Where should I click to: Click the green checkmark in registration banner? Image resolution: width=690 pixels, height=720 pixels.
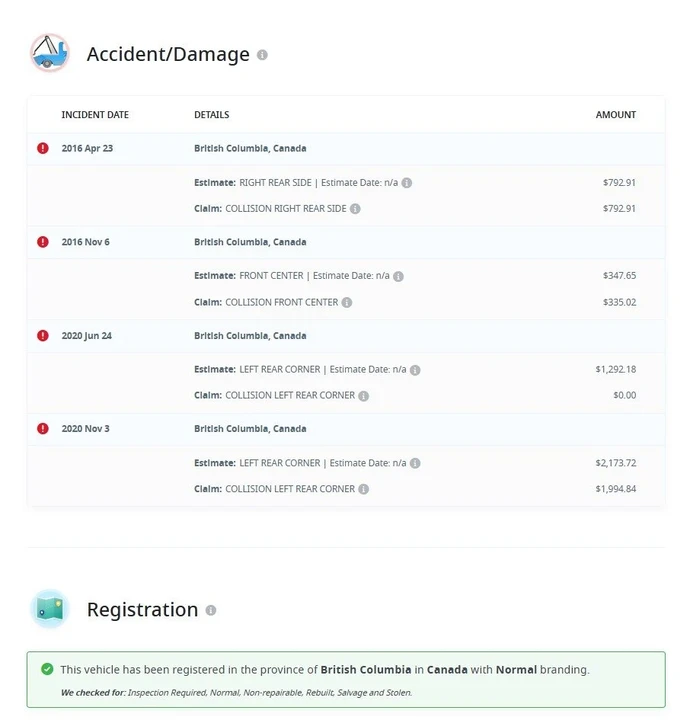47,669
